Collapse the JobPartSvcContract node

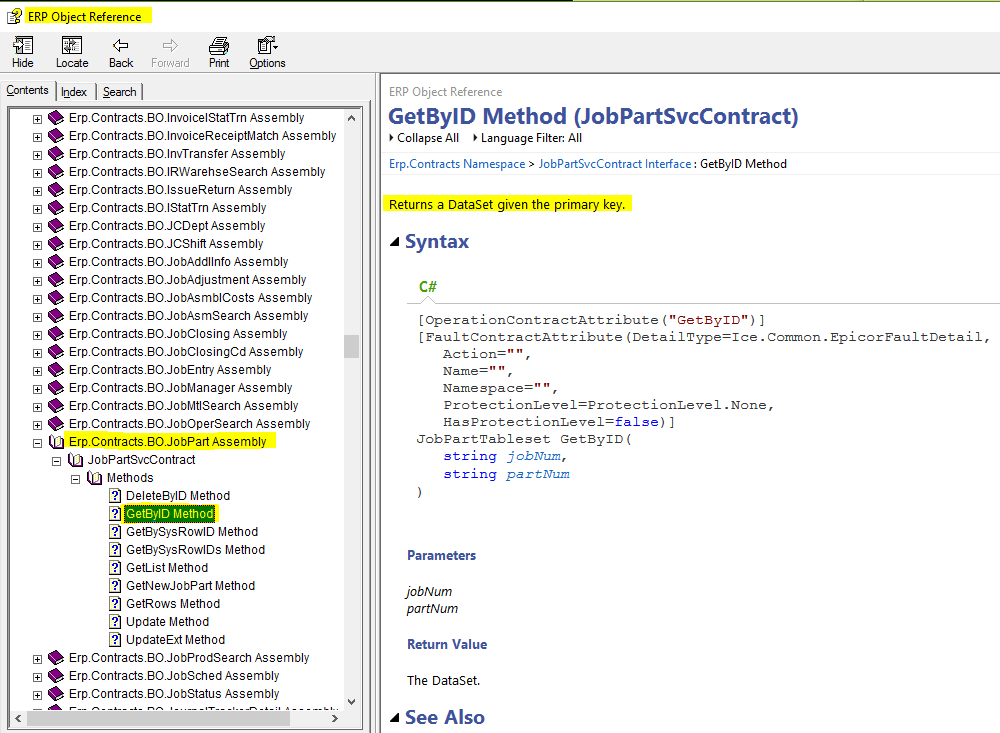coord(56,461)
